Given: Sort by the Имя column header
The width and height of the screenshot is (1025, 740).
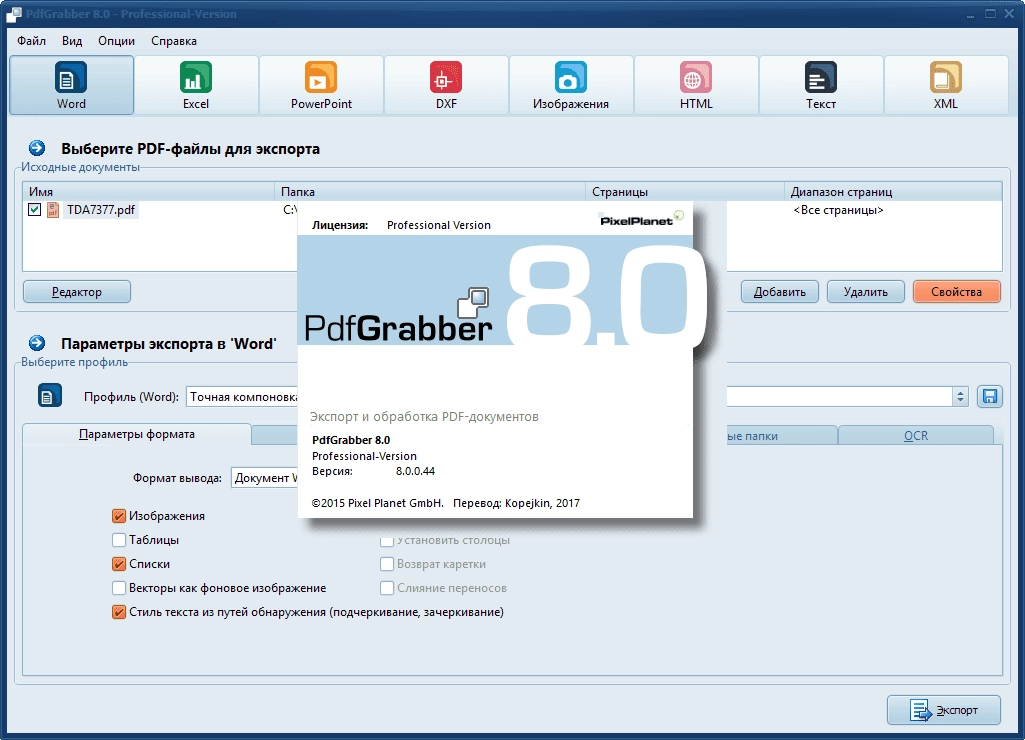Looking at the screenshot, I should pos(148,192).
